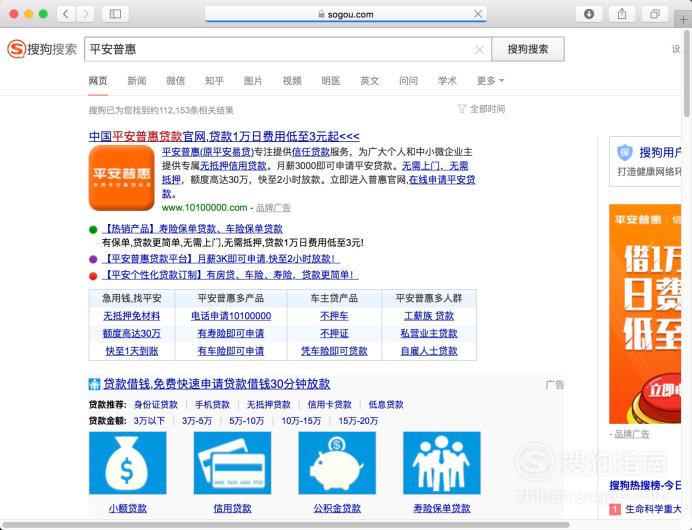Switch to the 新闻 tab

(137, 81)
